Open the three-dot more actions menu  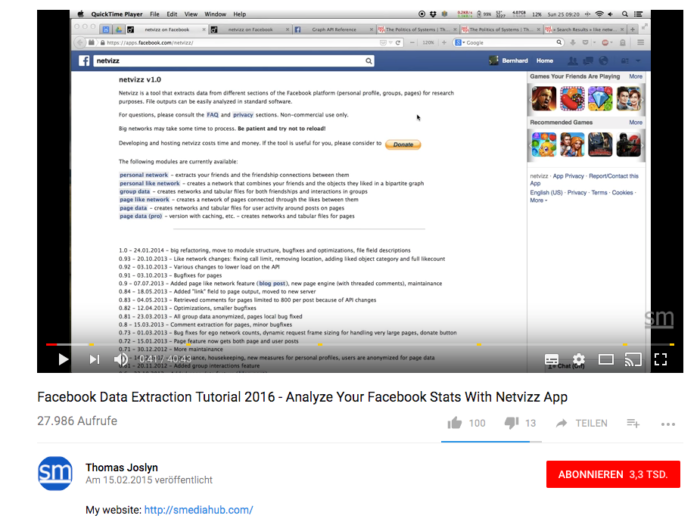(668, 424)
